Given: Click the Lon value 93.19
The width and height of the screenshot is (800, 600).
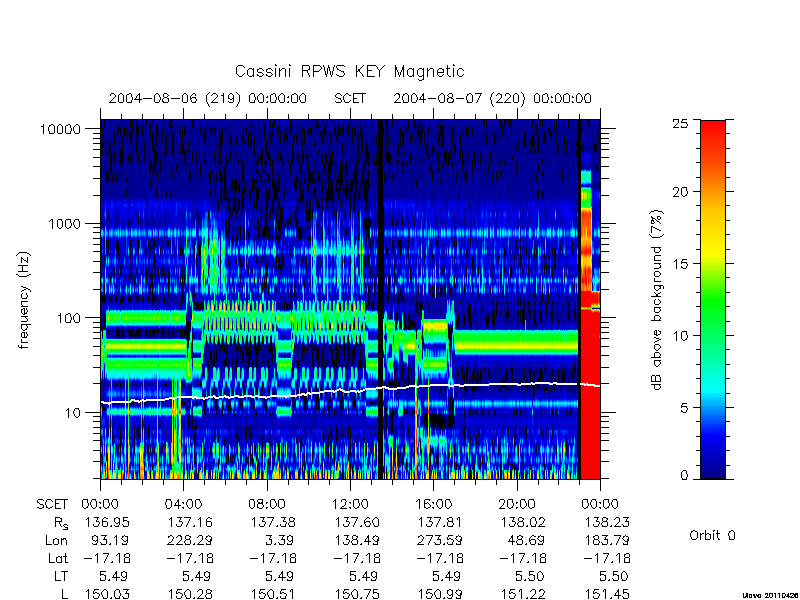Looking at the screenshot, I should pyautogui.click(x=110, y=540).
